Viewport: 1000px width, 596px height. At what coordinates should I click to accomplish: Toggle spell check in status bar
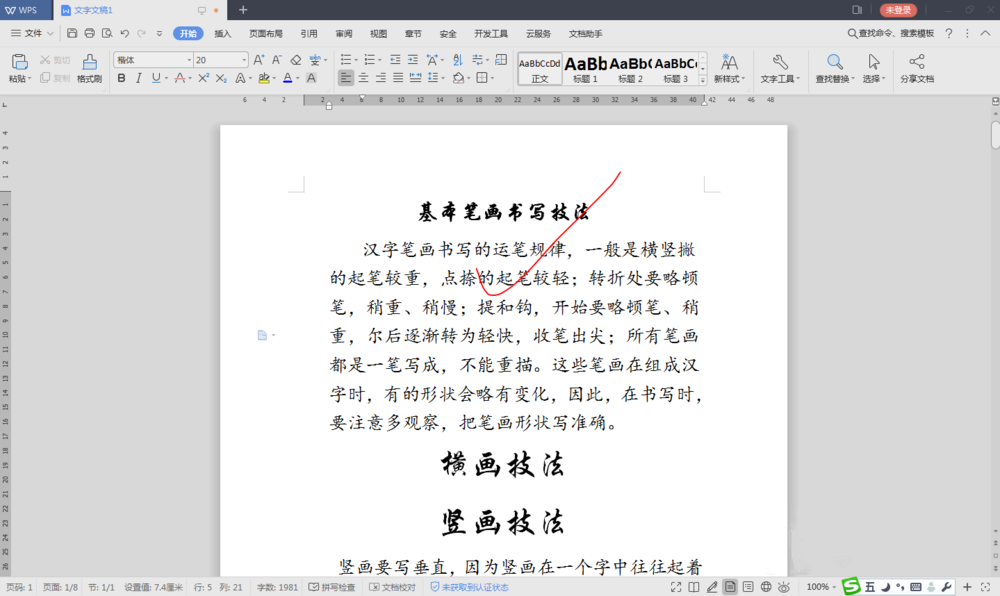(332, 587)
